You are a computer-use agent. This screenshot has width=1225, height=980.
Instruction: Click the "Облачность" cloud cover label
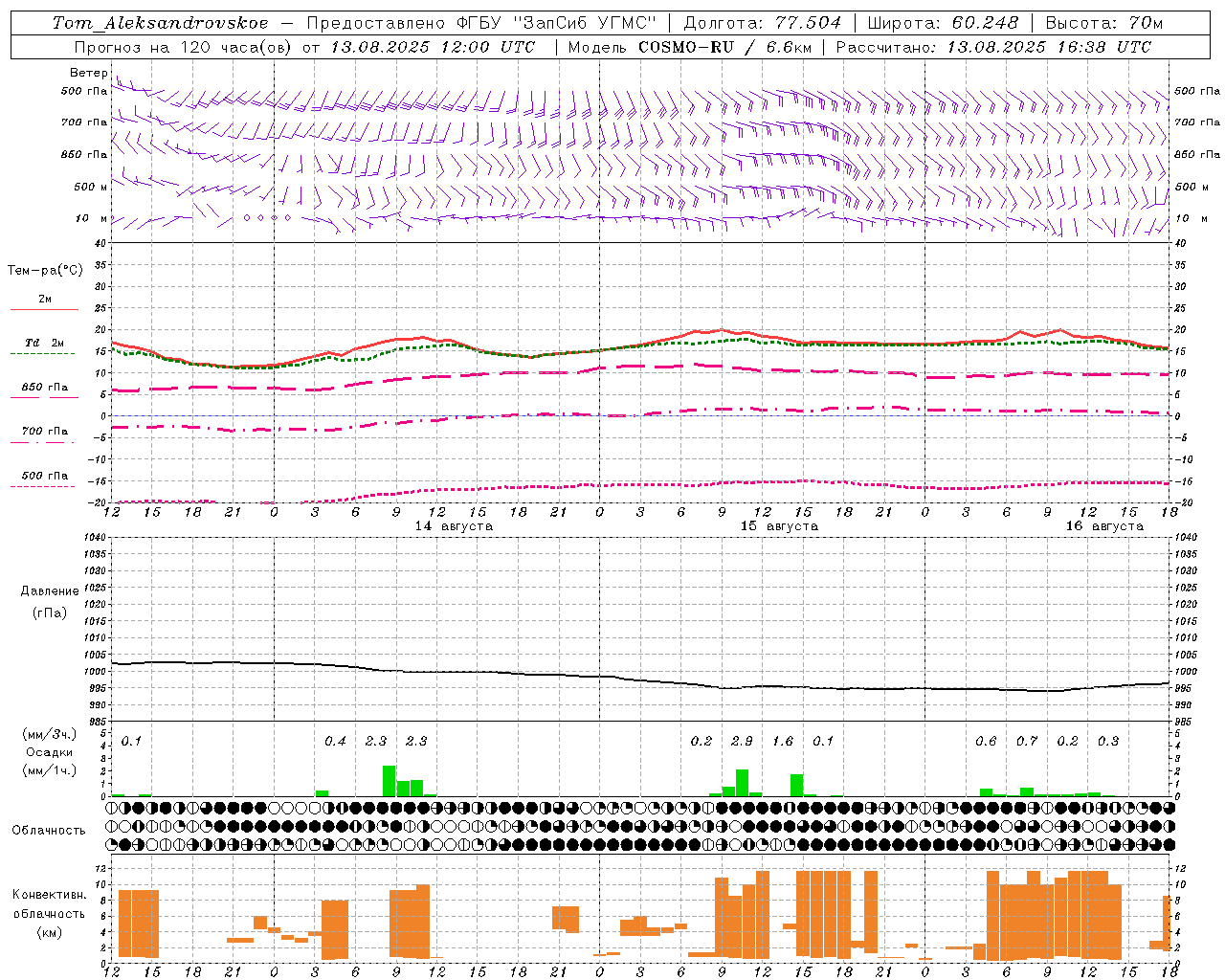49,831
